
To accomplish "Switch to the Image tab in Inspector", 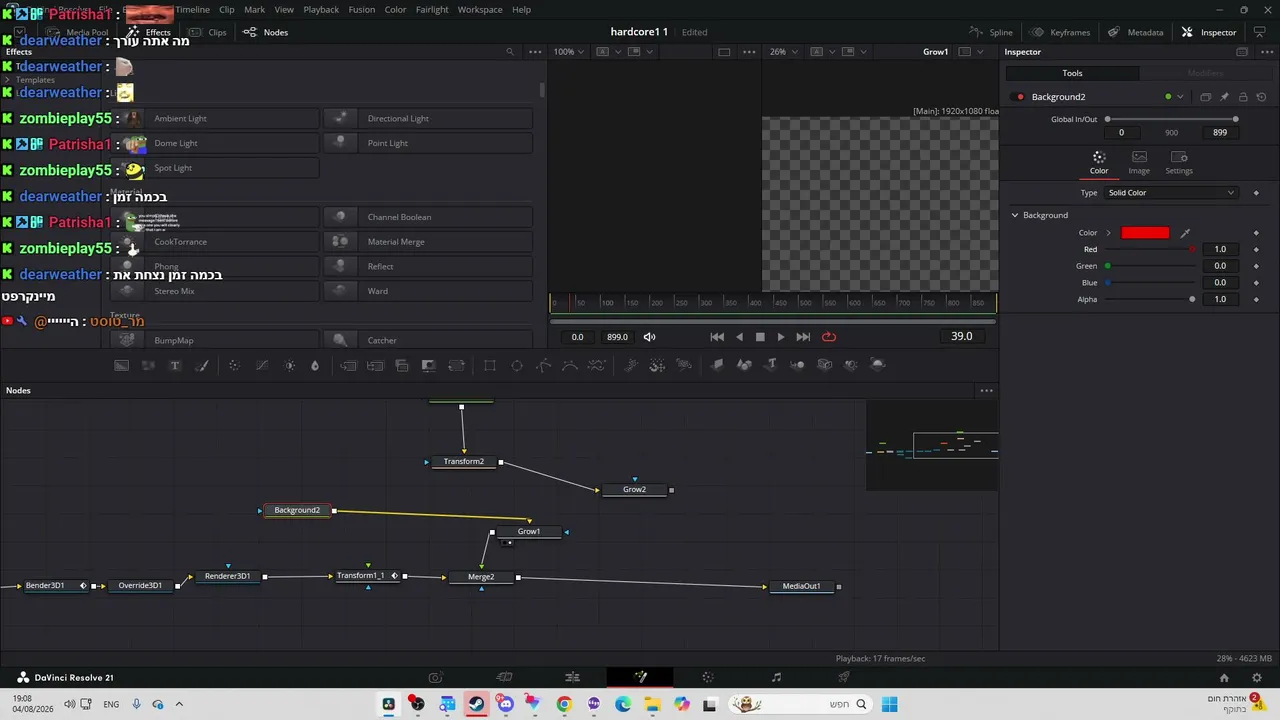I will (x=1139, y=163).
